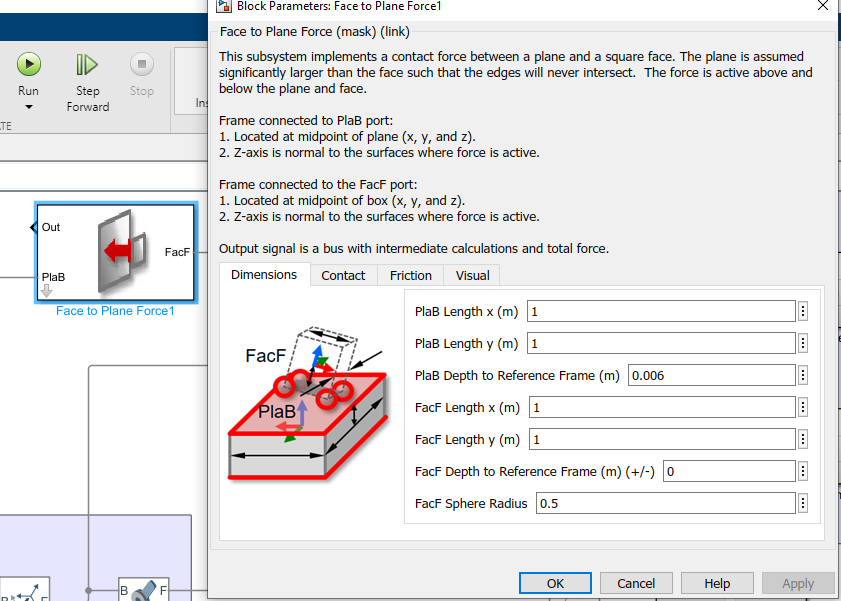Viewport: 841px width, 601px height.
Task: Click the PlaB Depth to Reference Frame field
Action: (x=711, y=375)
